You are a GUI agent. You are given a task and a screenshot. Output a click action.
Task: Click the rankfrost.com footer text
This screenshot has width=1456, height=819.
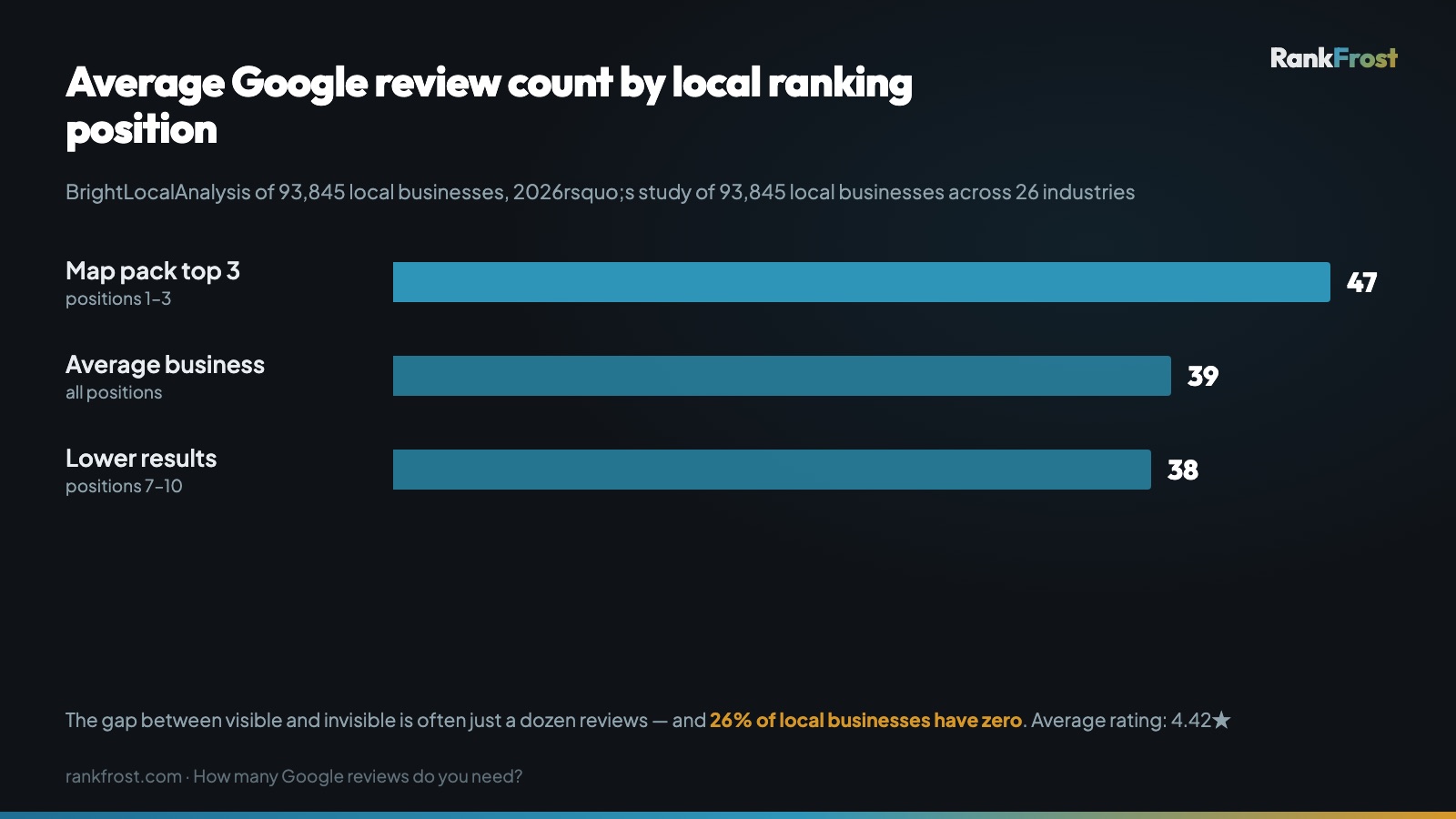(124, 776)
